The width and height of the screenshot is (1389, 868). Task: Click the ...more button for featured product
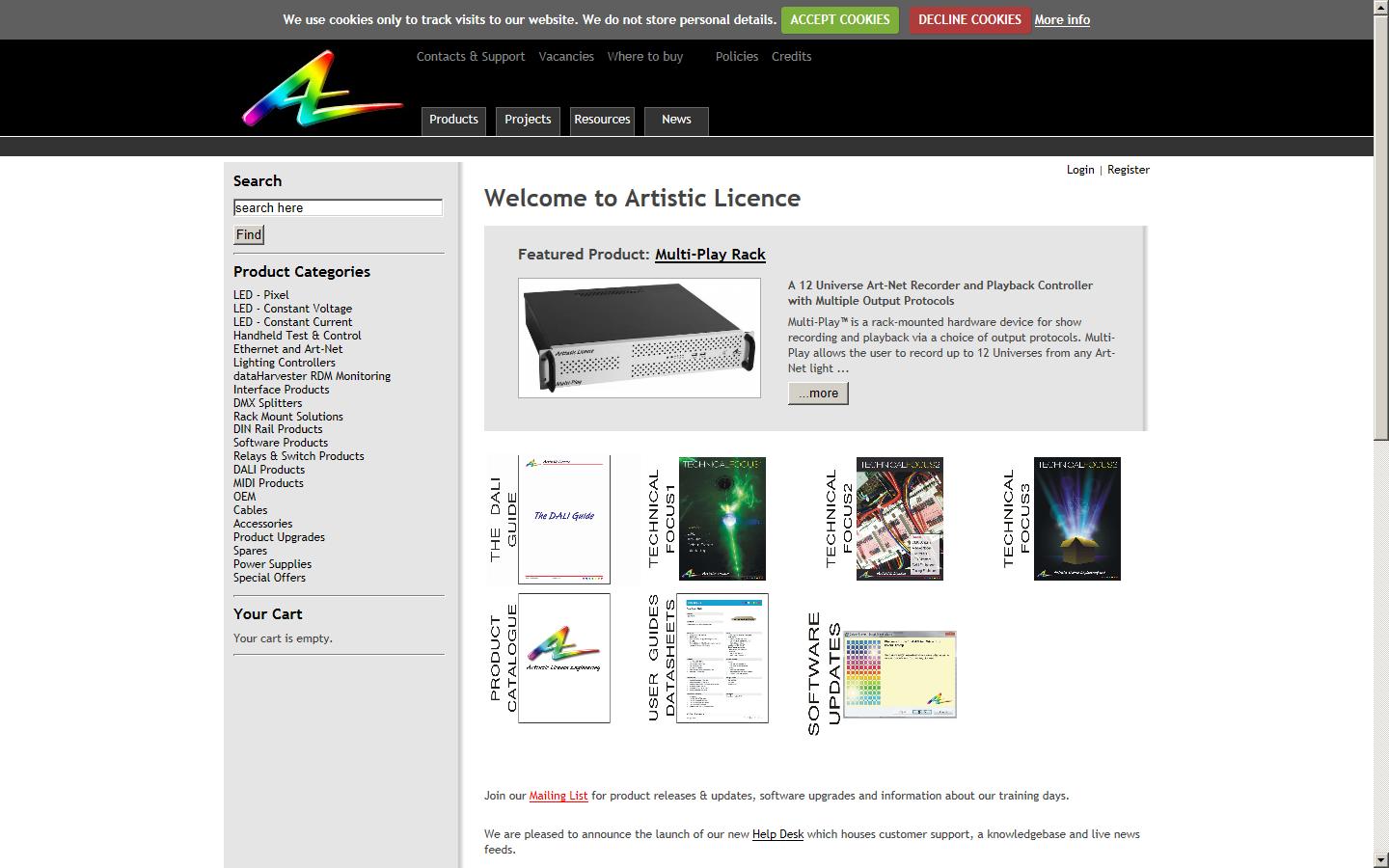pyautogui.click(x=818, y=393)
